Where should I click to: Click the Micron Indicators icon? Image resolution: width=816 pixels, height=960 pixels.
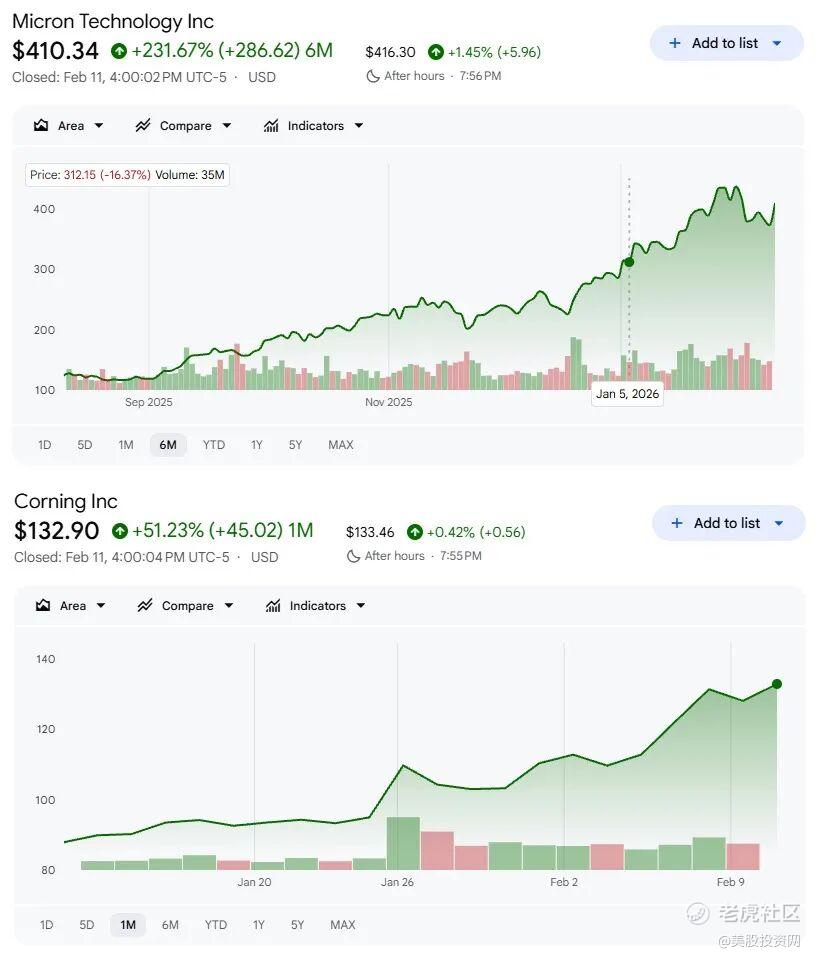271,126
